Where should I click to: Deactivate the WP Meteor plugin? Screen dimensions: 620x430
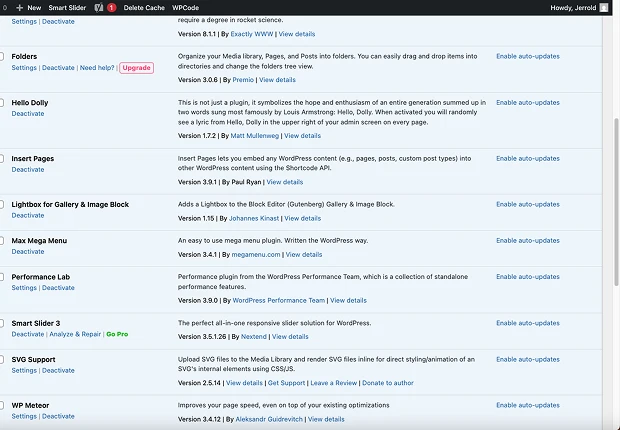[x=58, y=416]
